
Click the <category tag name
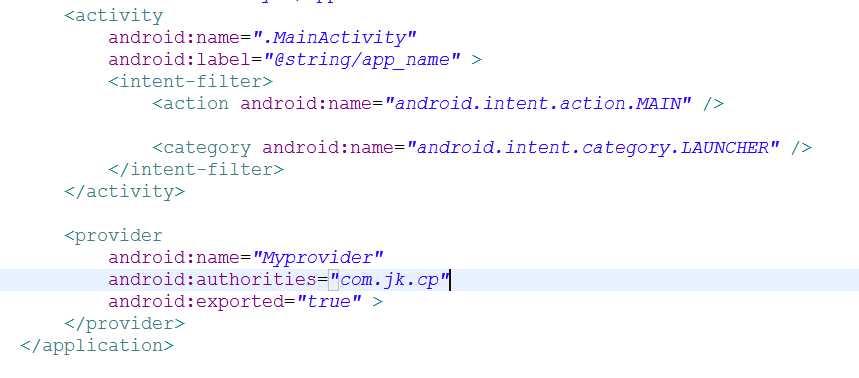[x=201, y=147]
